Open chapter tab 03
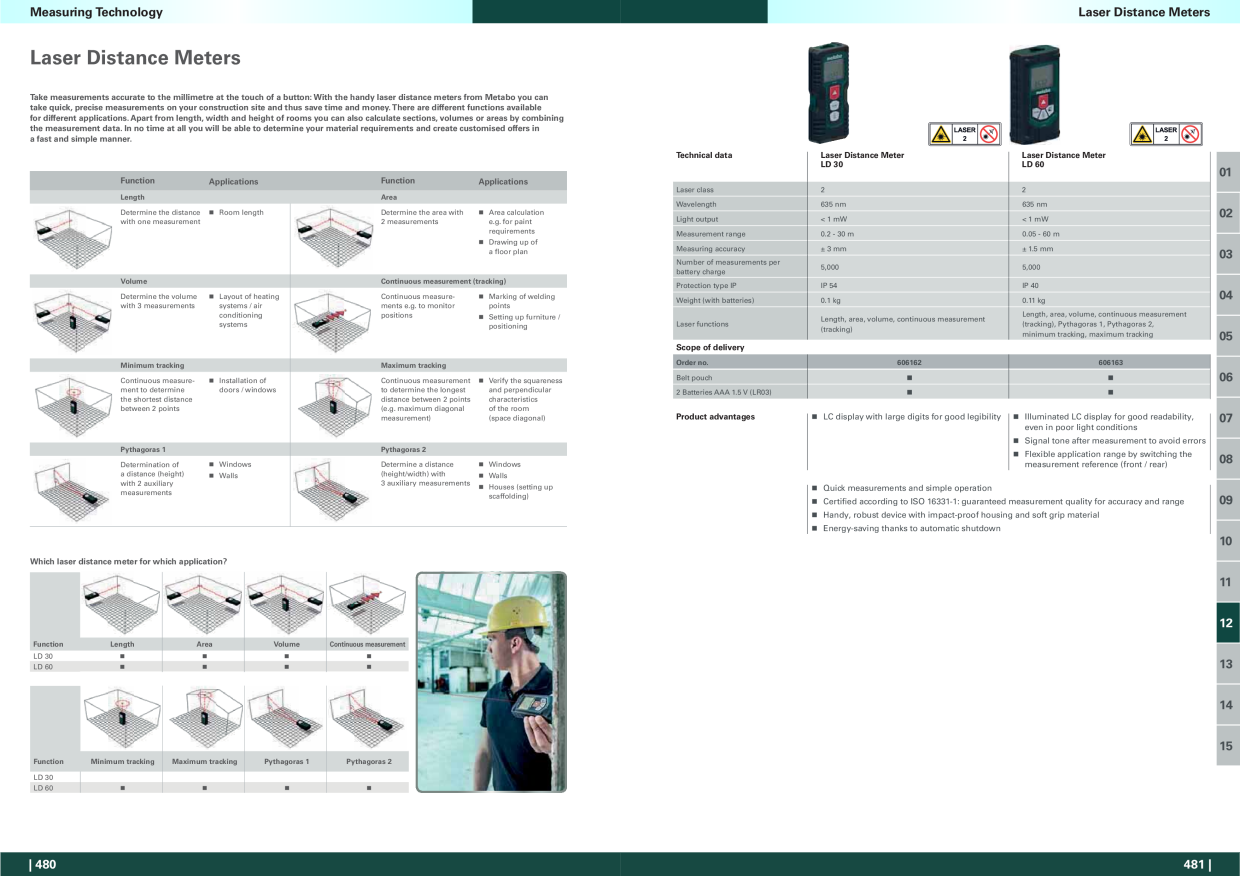The image size is (1240, 876). (1227, 254)
